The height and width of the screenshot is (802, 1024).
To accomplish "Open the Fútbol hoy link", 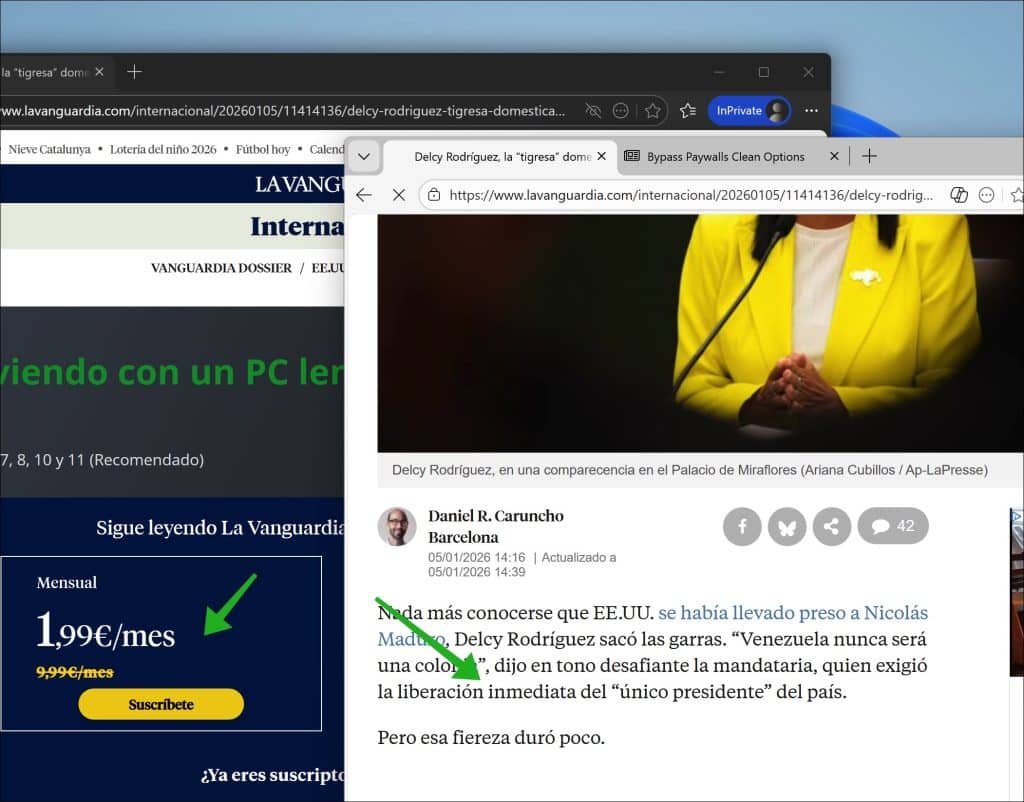I will pos(263,148).
